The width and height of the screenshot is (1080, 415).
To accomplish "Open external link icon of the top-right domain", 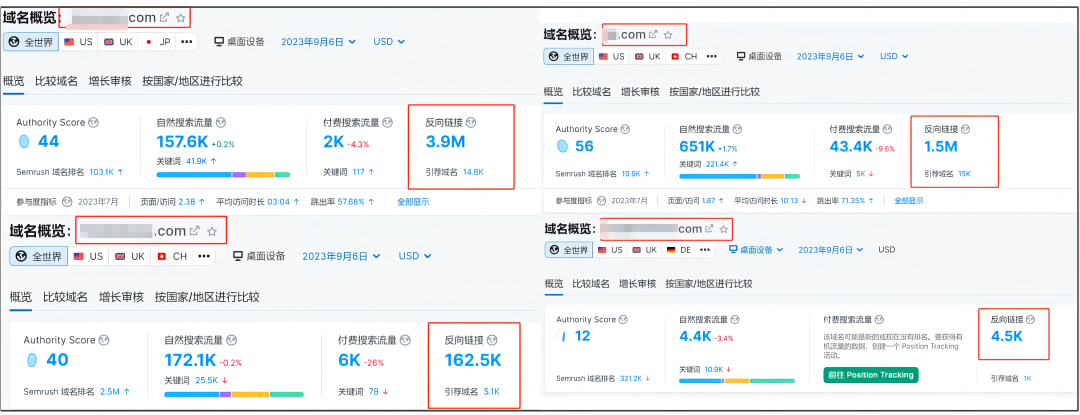I will (x=653, y=35).
